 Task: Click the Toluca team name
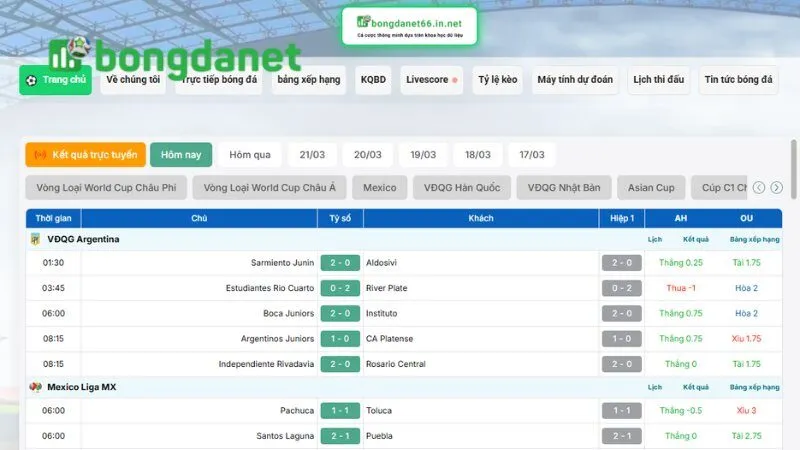(x=379, y=411)
